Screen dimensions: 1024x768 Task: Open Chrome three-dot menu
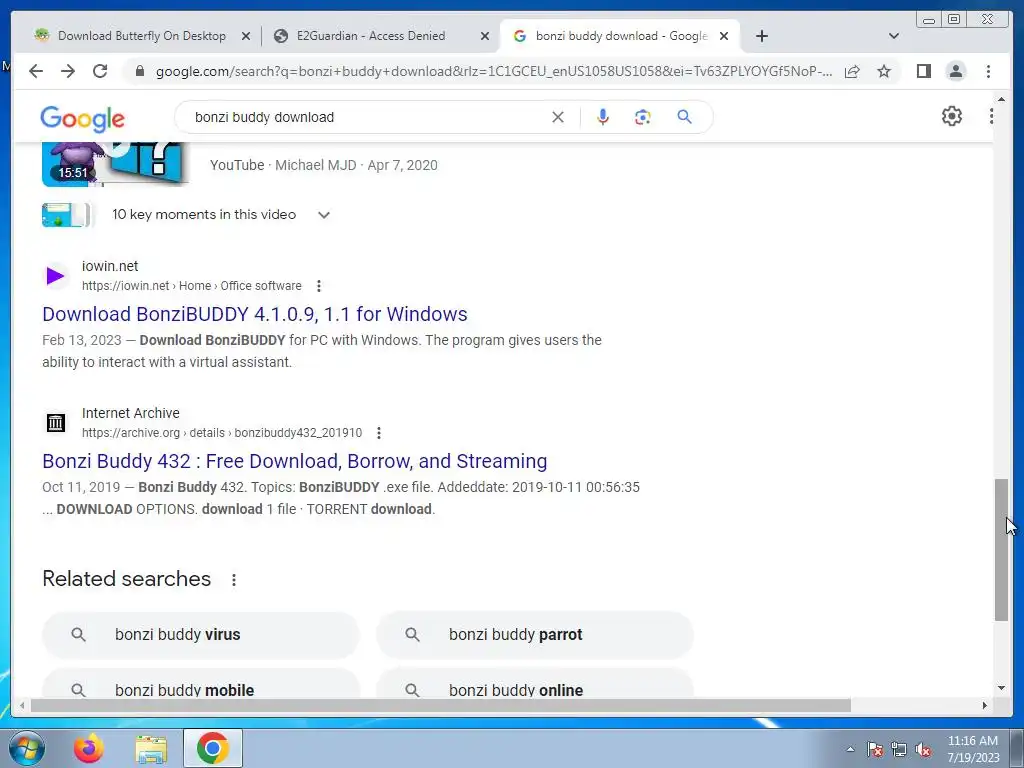(x=988, y=71)
